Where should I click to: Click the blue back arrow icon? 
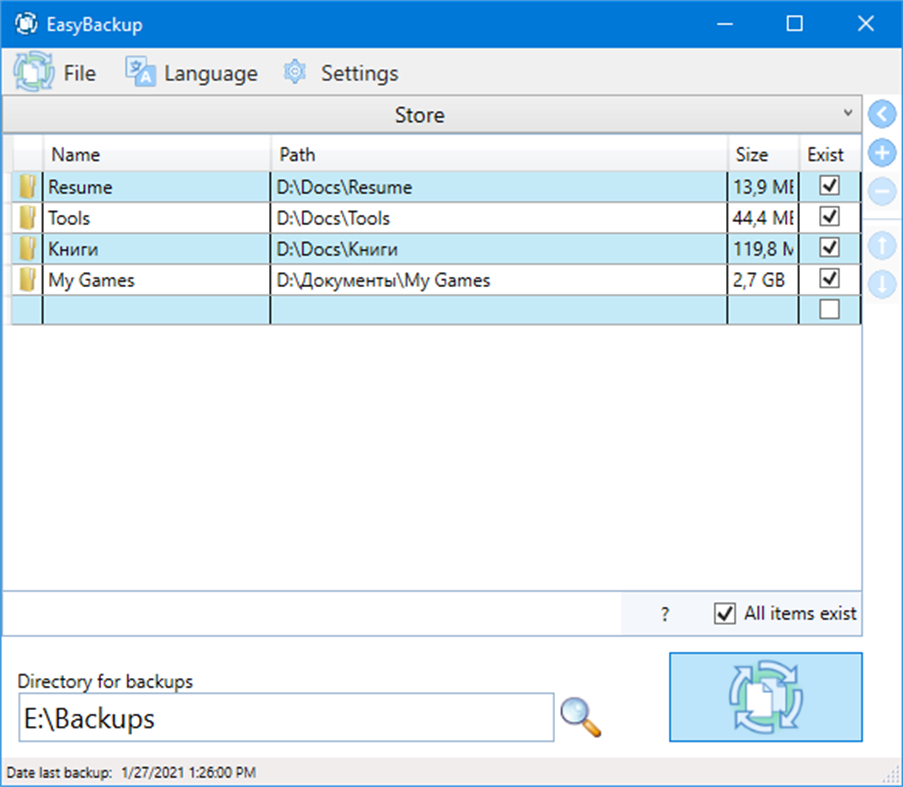pyautogui.click(x=881, y=114)
